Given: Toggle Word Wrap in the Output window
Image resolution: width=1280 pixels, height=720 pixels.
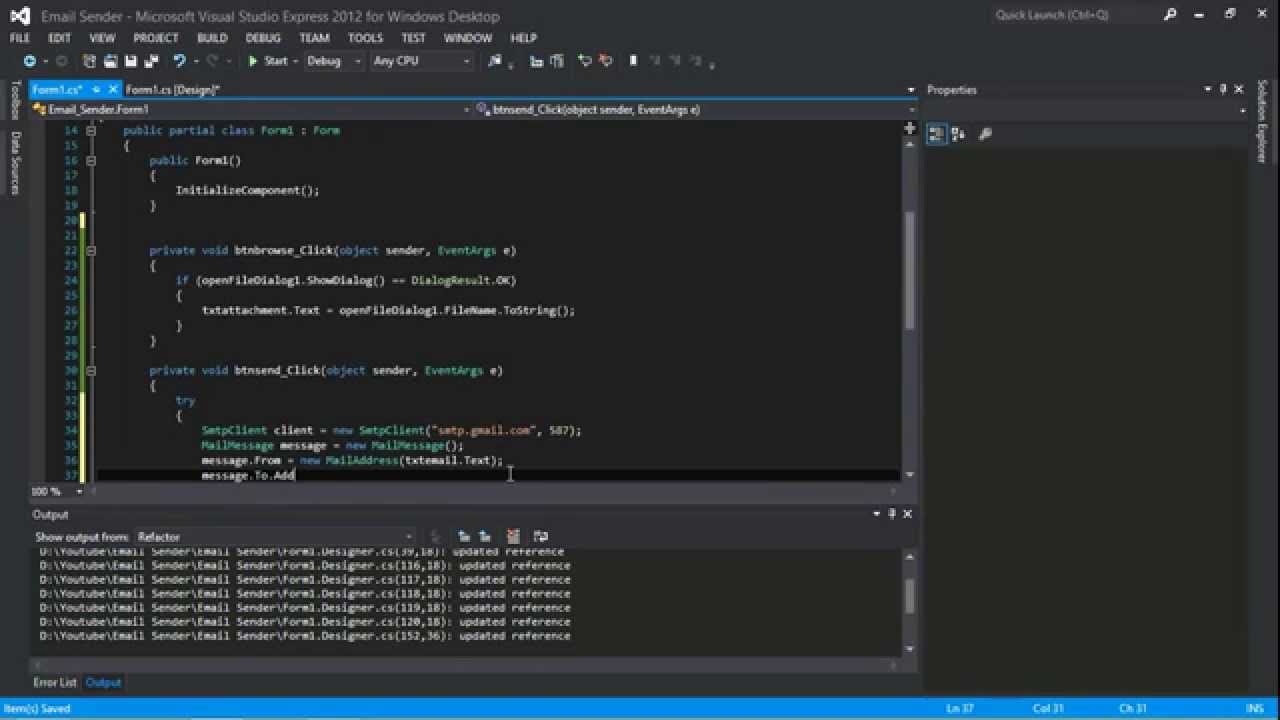Looking at the screenshot, I should point(541,537).
